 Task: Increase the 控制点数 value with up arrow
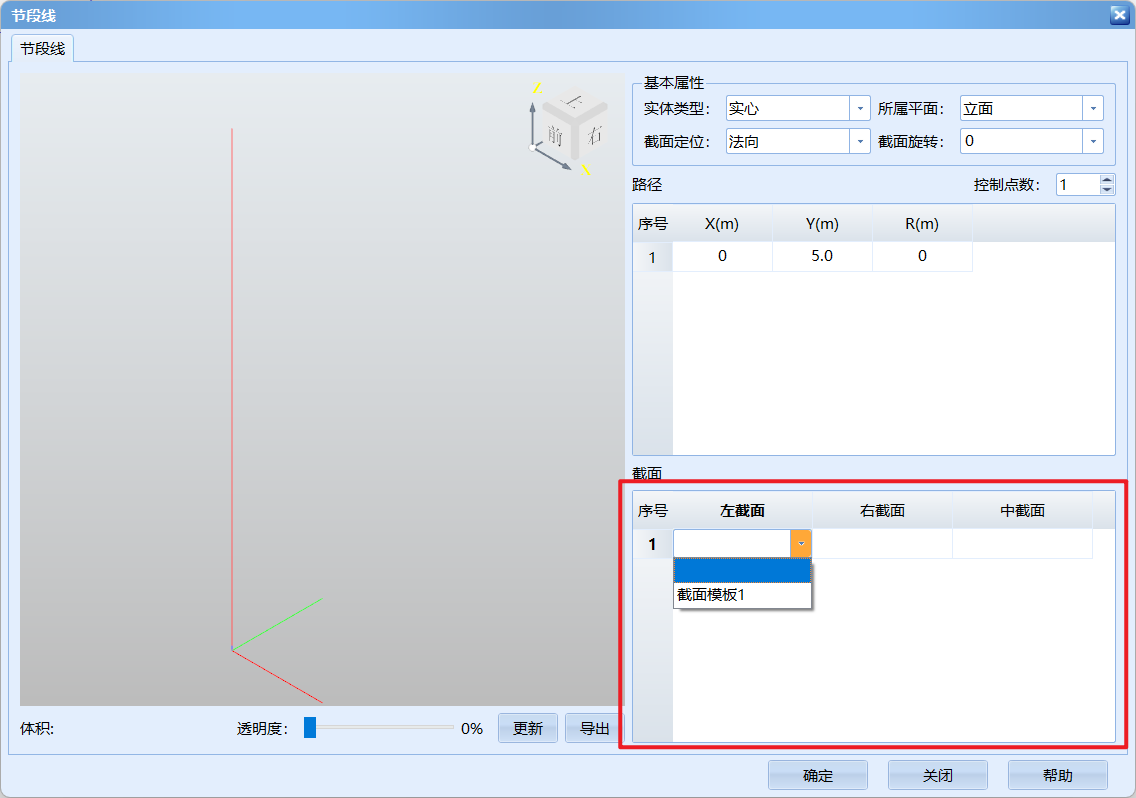pos(1106,180)
